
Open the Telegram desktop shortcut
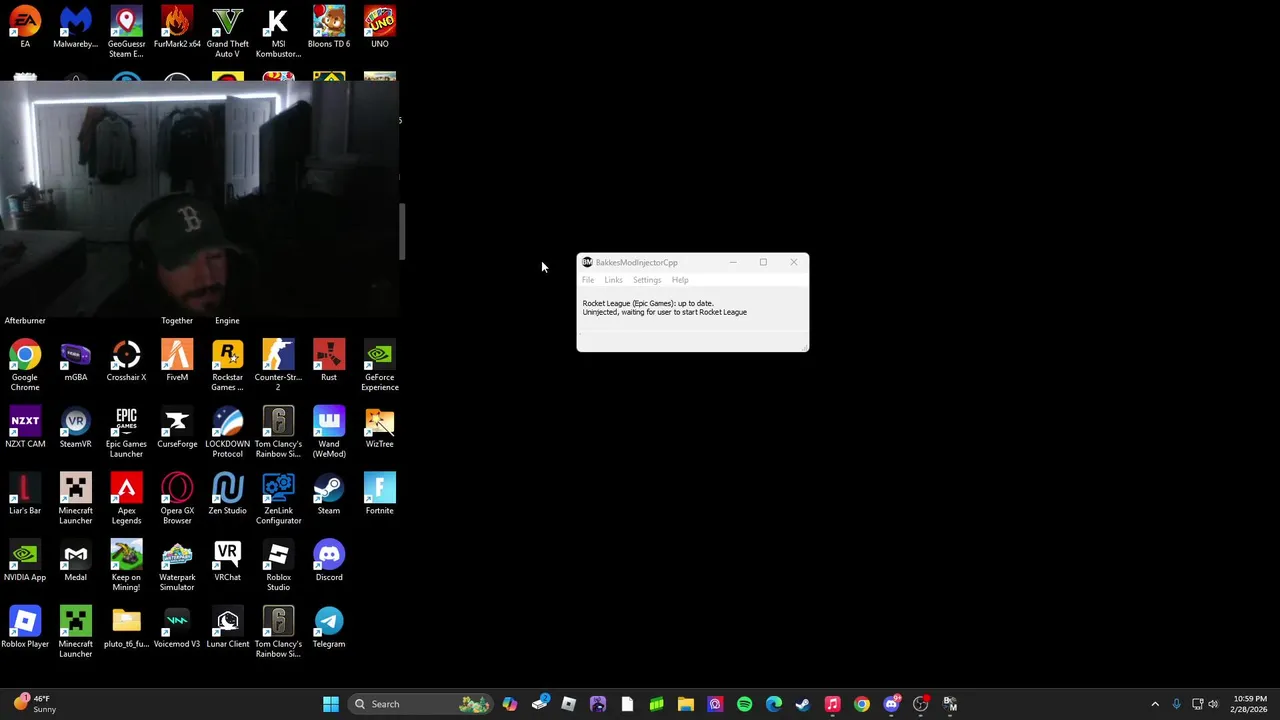tap(329, 628)
